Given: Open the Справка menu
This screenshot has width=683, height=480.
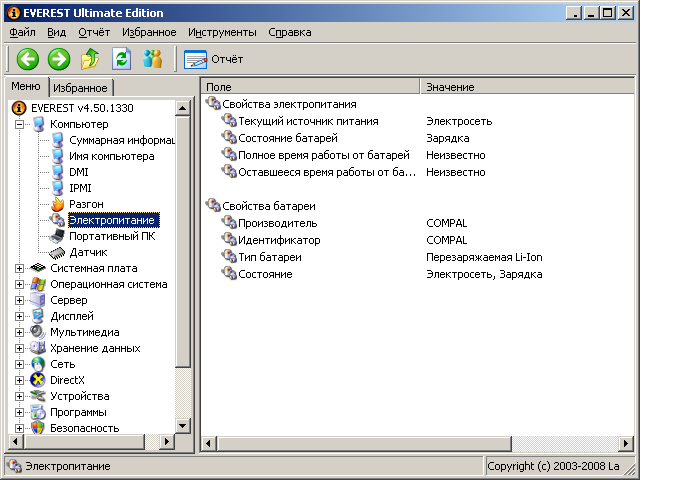Looking at the screenshot, I should click(290, 32).
